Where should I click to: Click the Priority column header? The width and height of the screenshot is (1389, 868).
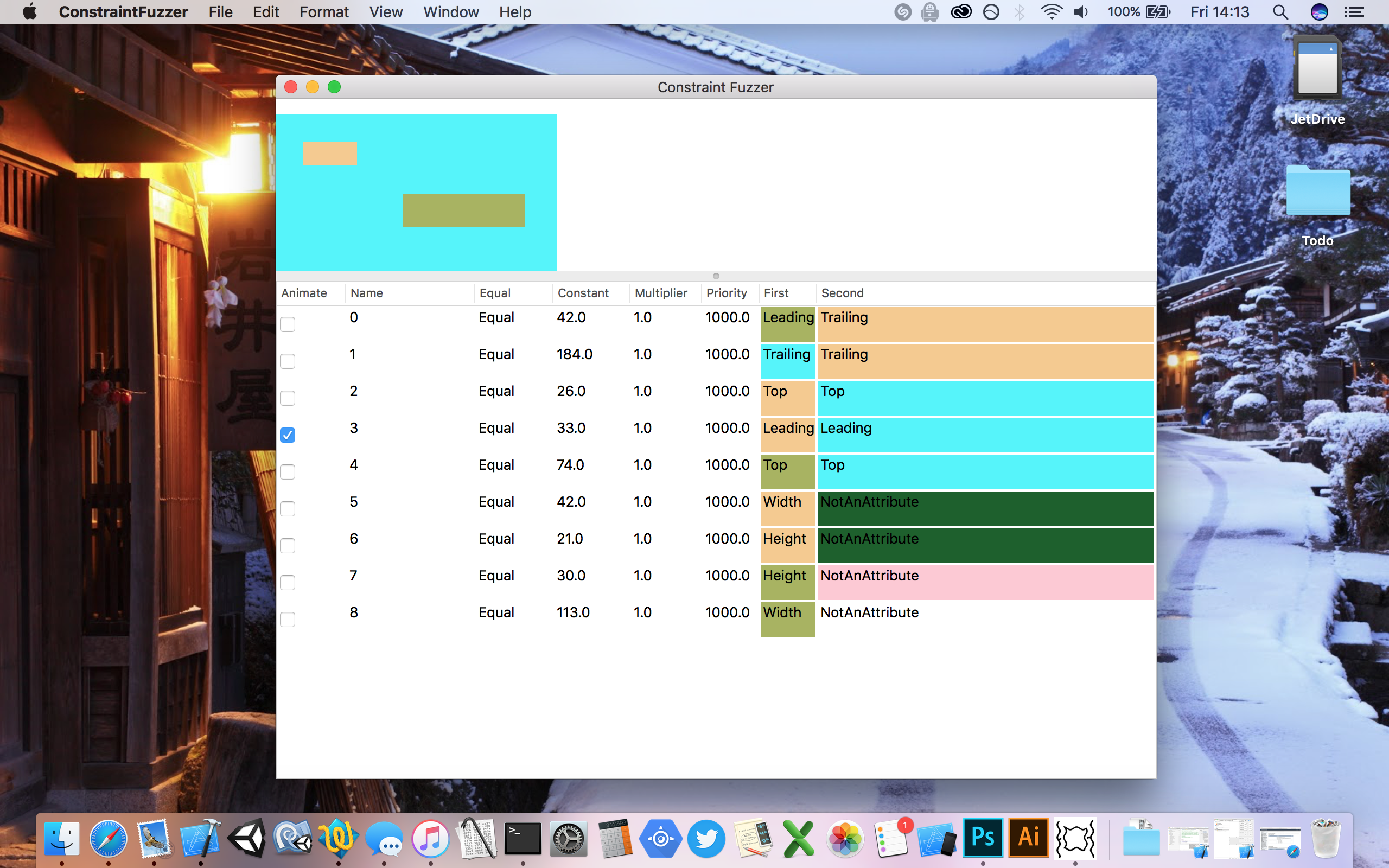click(x=726, y=293)
